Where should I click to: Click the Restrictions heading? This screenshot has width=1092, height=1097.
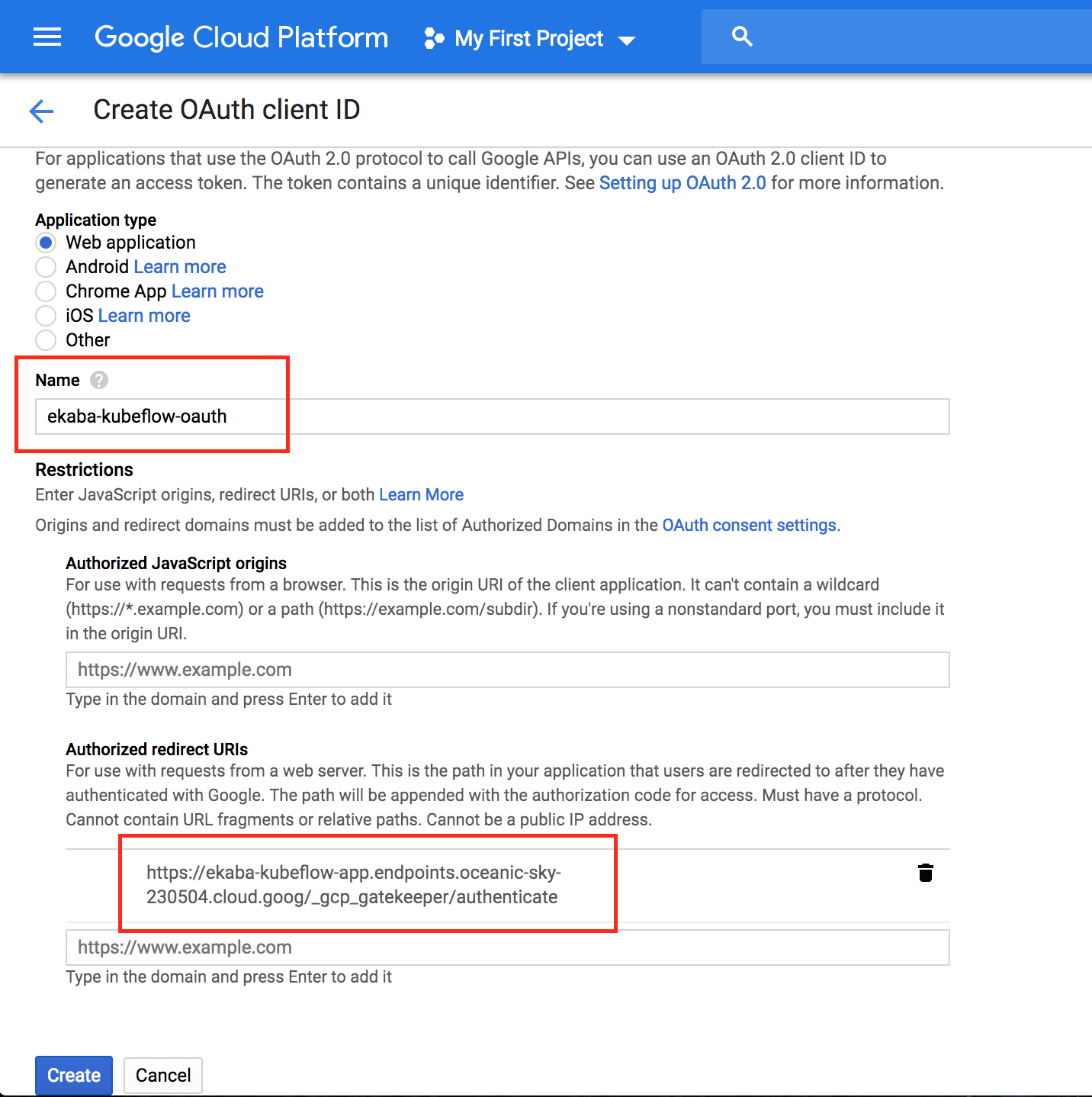coord(84,470)
